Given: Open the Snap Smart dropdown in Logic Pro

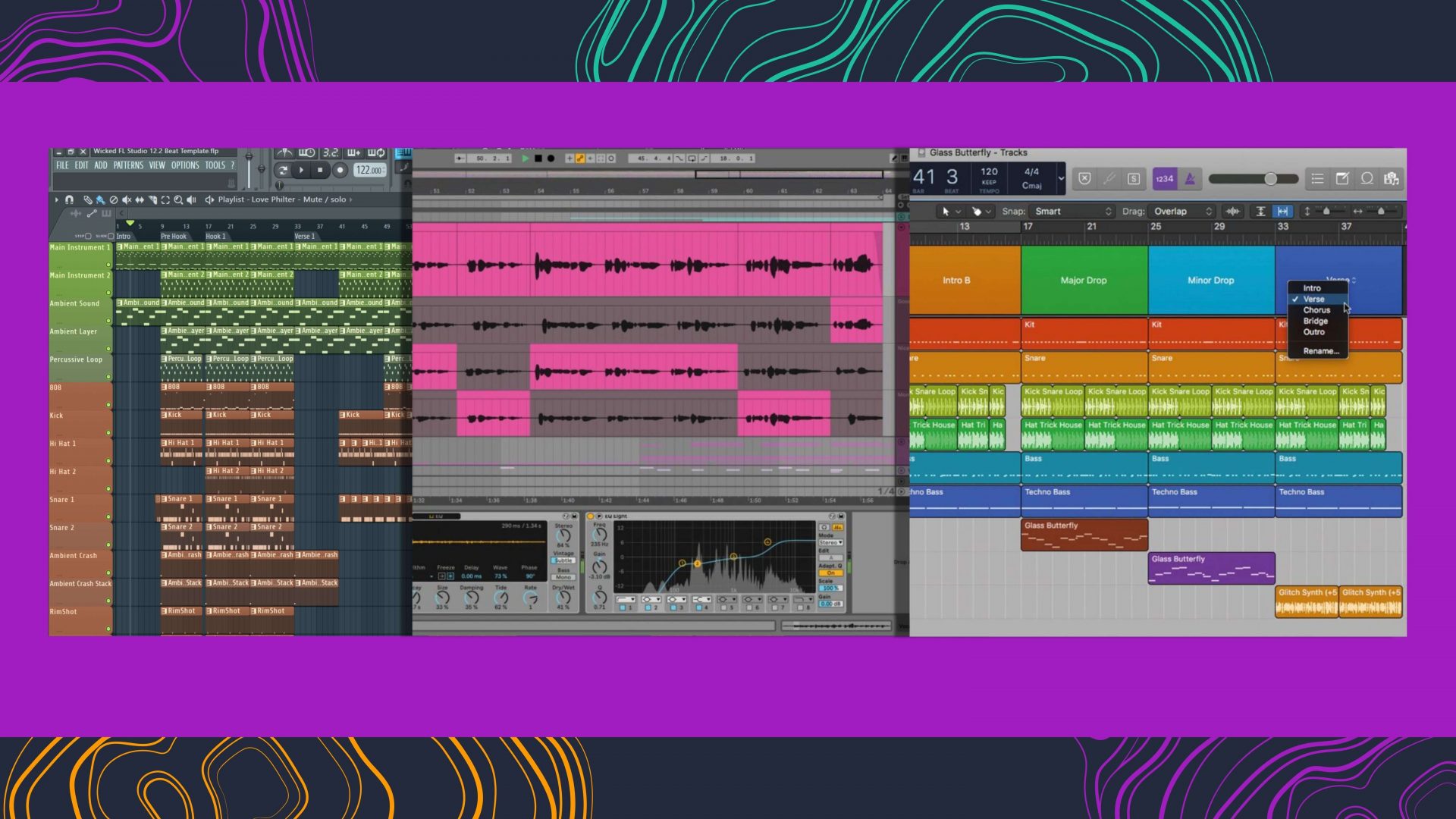Looking at the screenshot, I should point(1072,211).
